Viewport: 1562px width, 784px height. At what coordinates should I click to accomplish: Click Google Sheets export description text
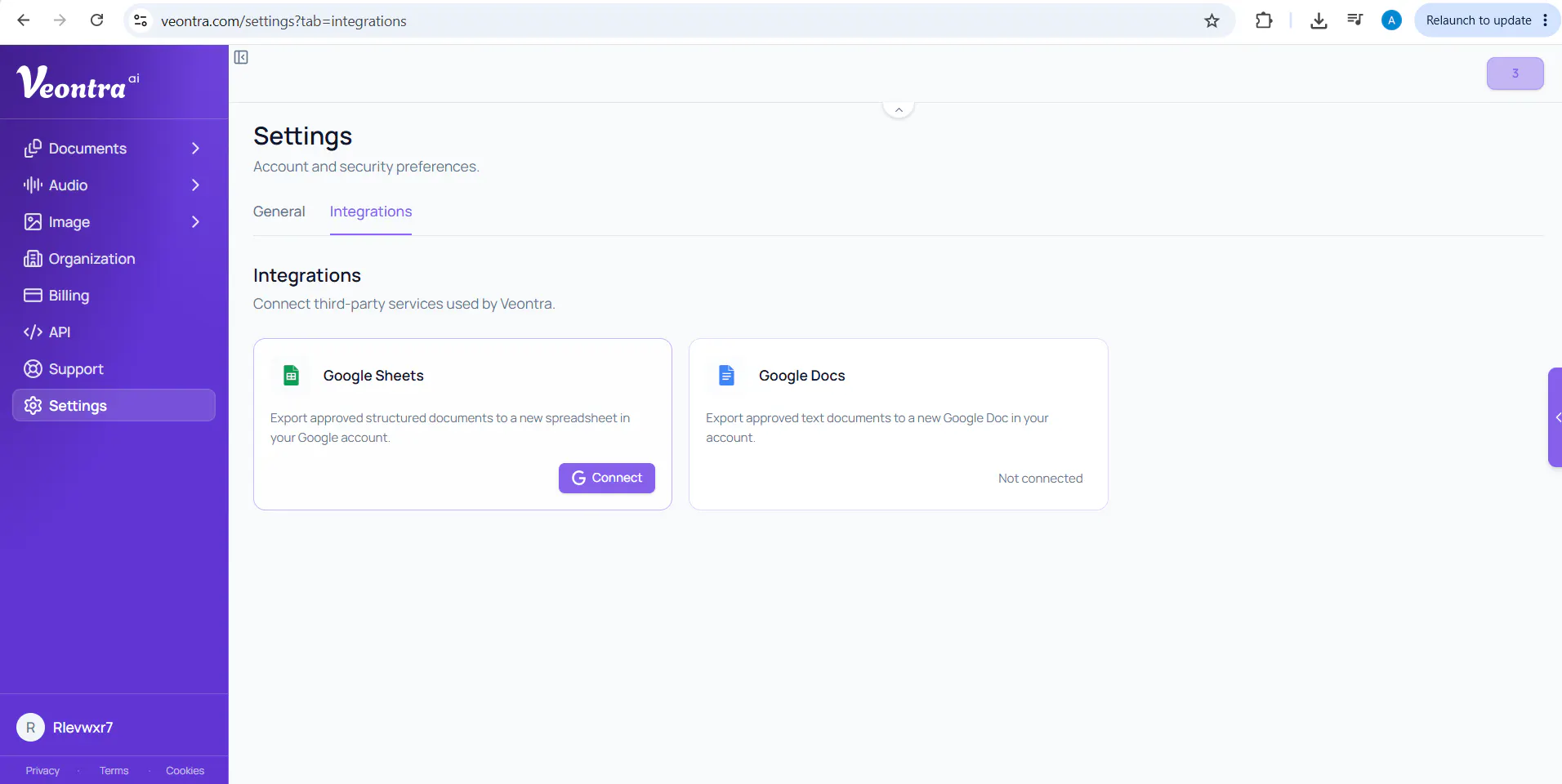pyautogui.click(x=450, y=428)
